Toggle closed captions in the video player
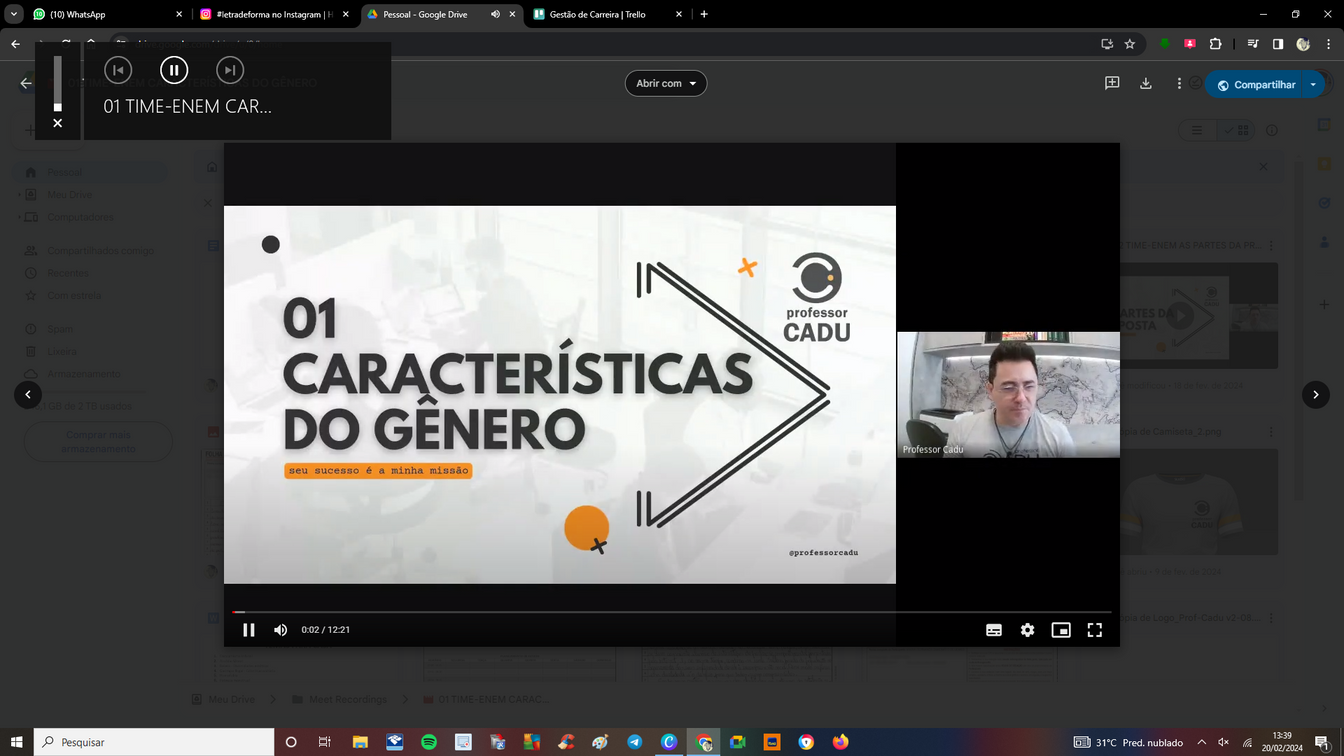 [x=994, y=630]
